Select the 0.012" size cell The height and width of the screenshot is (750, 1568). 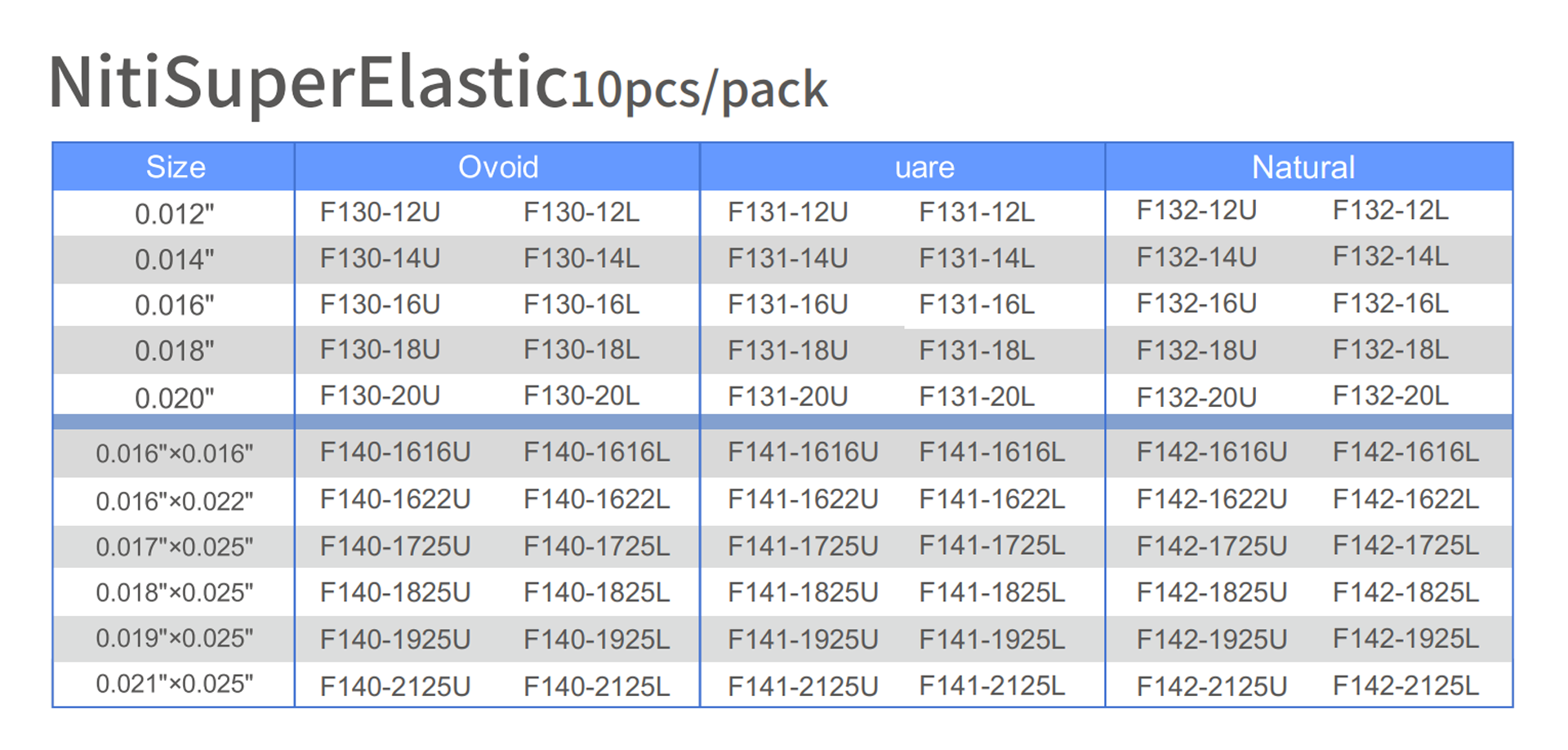pyautogui.click(x=174, y=214)
